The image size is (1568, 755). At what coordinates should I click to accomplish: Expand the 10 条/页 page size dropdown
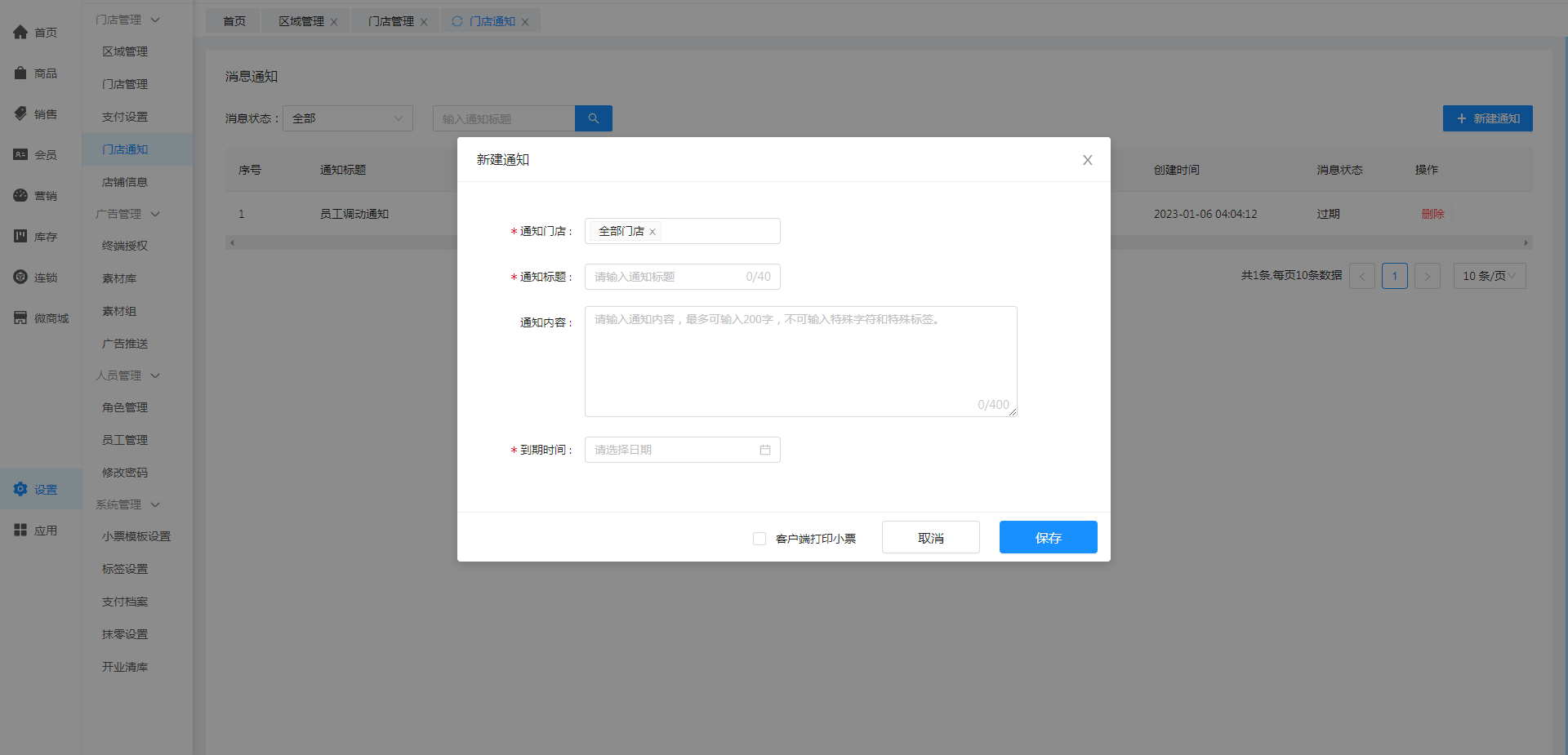point(1489,276)
